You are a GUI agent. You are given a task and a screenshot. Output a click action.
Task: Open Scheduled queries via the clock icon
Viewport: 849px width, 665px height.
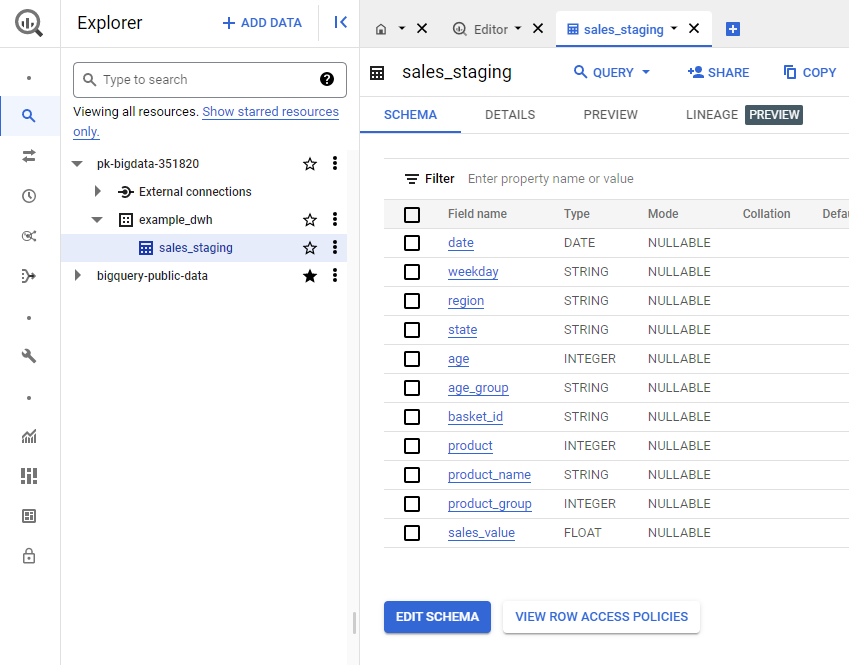pos(28,196)
